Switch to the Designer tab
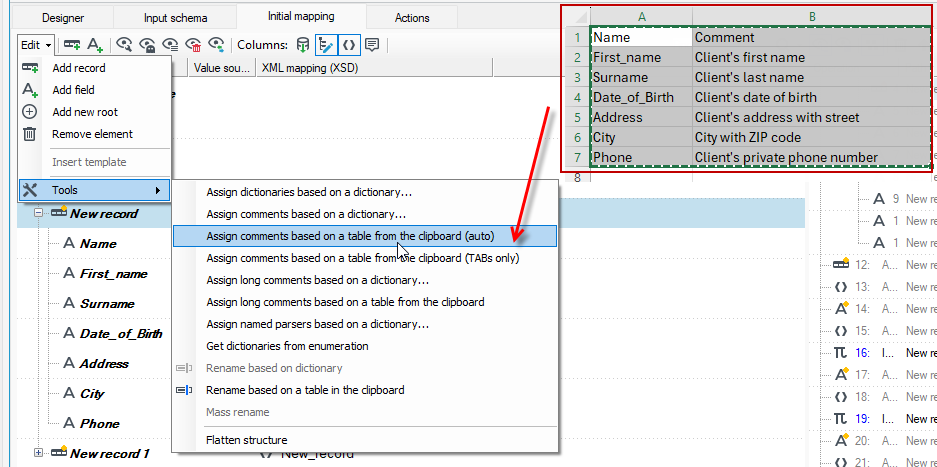The width and height of the screenshot is (937, 467). [x=63, y=18]
